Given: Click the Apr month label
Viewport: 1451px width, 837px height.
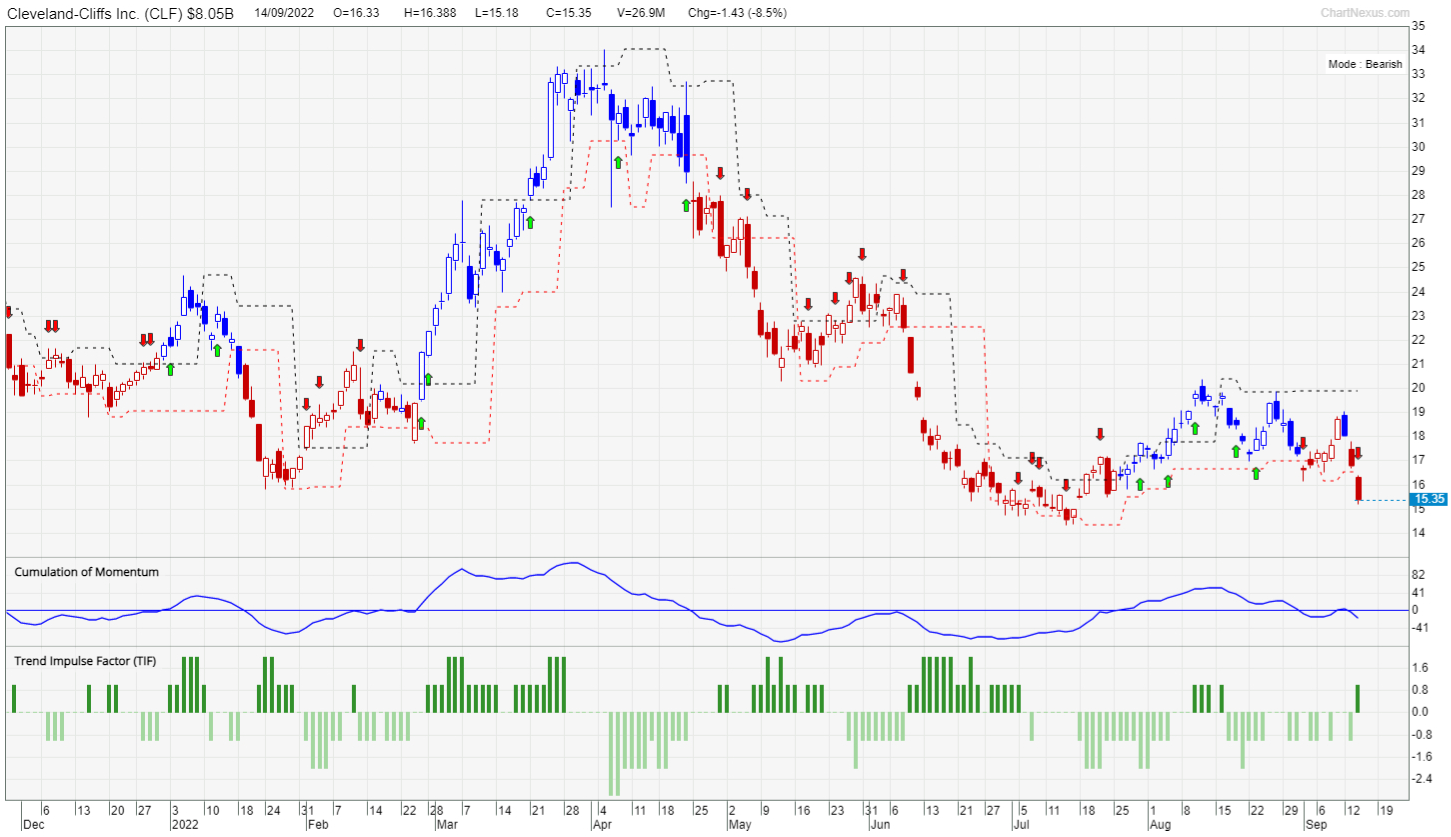Looking at the screenshot, I should (602, 826).
